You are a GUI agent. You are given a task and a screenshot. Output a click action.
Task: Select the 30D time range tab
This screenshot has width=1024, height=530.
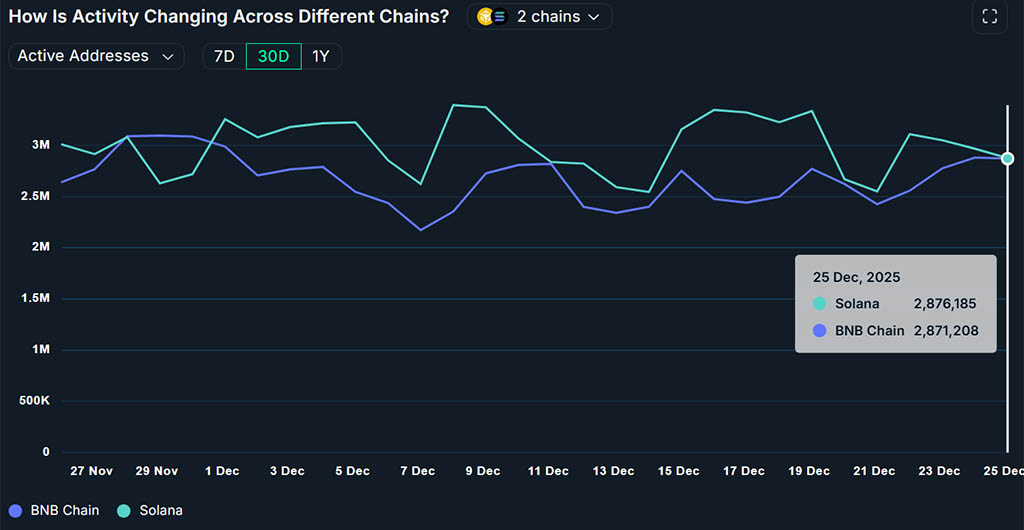click(x=273, y=57)
